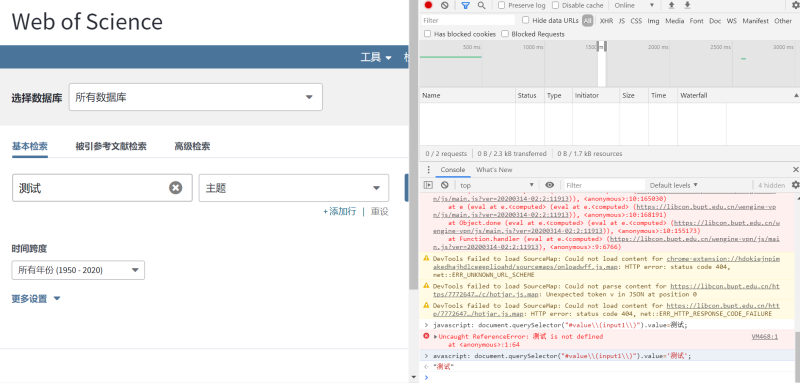Click the import HAR upload arrow icon
This screenshot has width=800, height=383.
tap(671, 5)
